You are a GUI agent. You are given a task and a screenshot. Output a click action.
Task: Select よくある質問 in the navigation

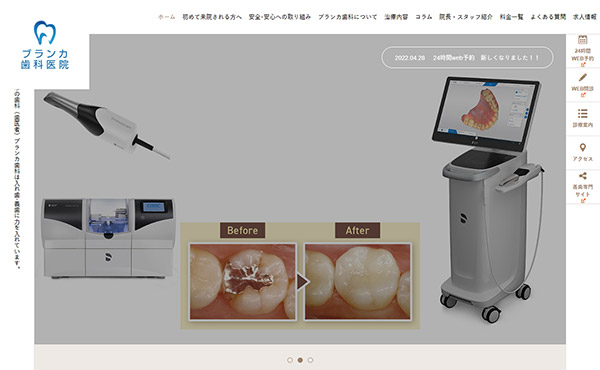point(548,17)
